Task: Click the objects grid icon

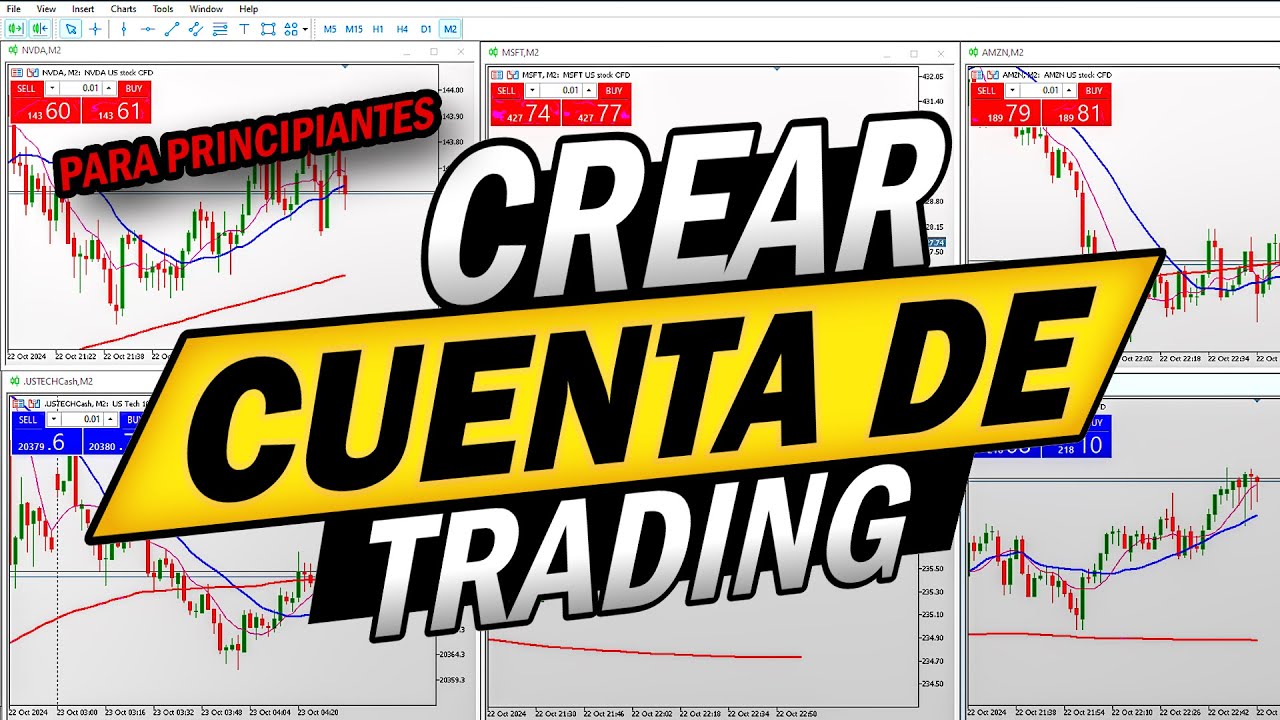Action: tap(291, 29)
